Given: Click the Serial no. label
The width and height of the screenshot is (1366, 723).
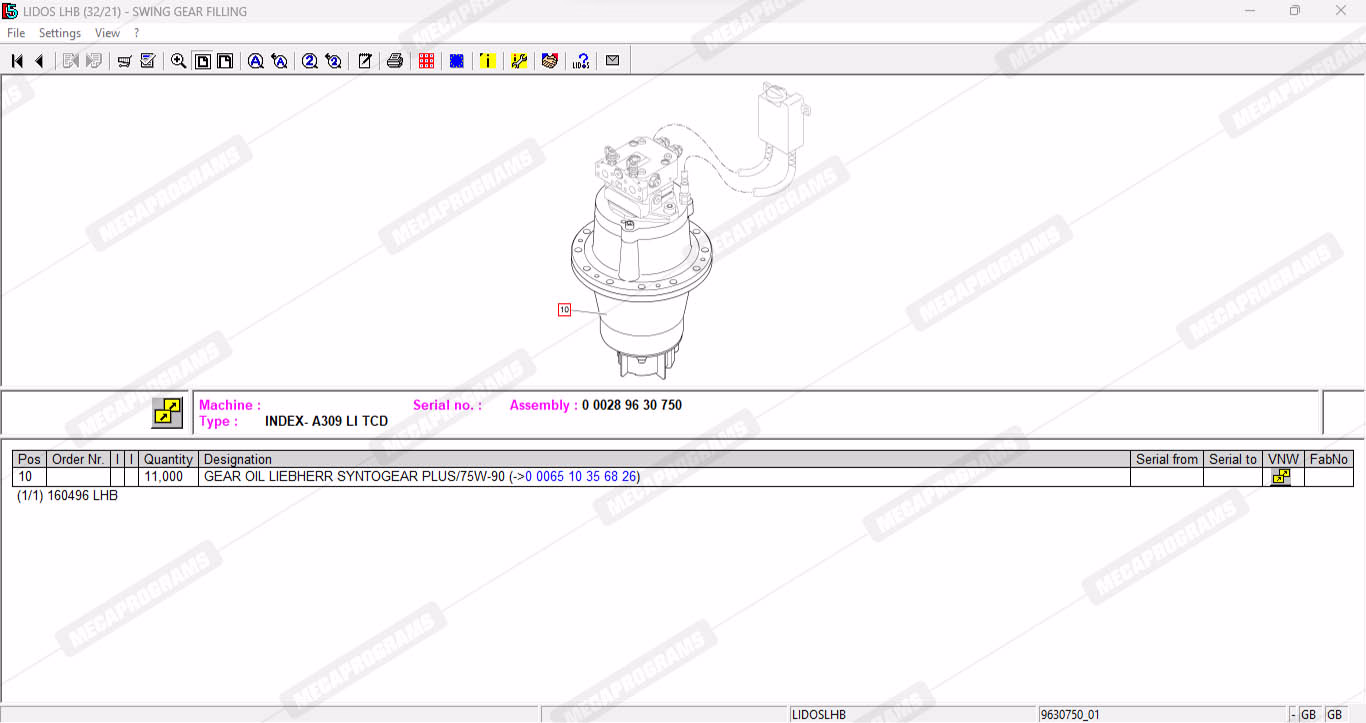Looking at the screenshot, I should (x=447, y=405).
